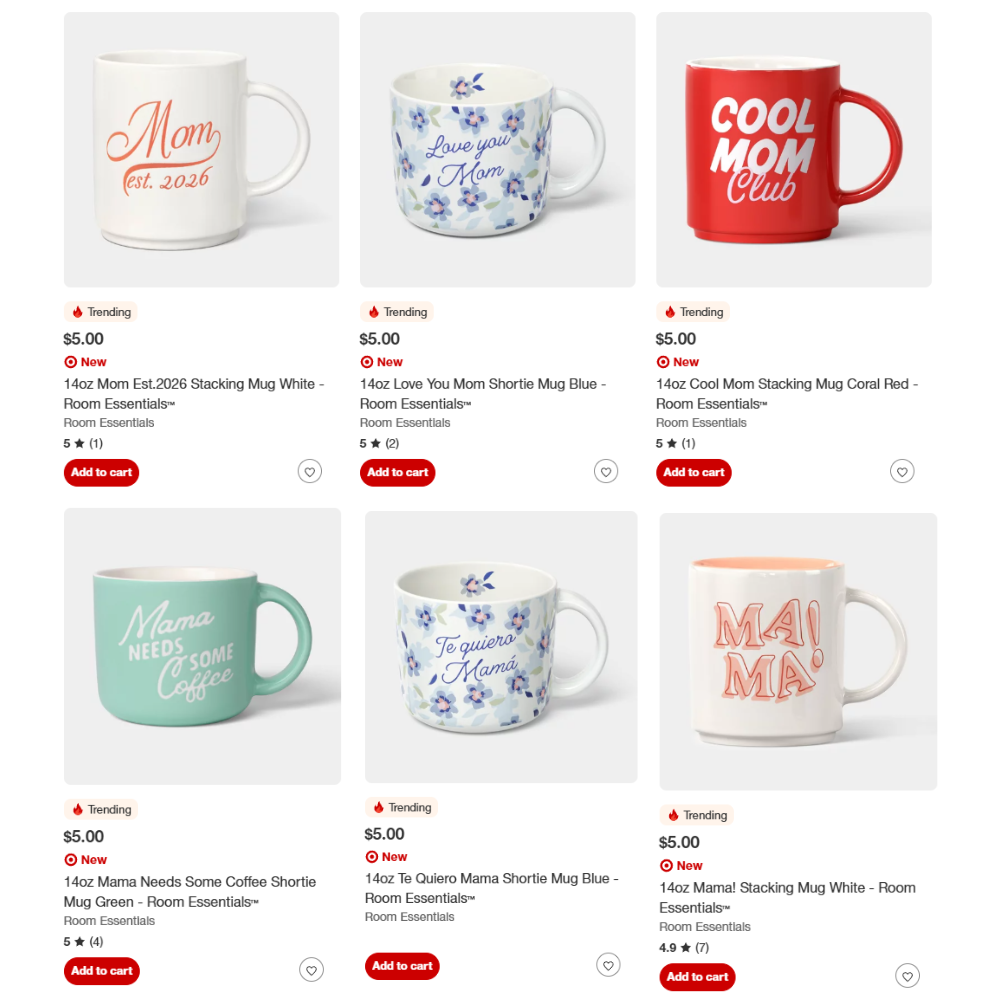View the 4.9 star rating with 7 reviews
Image resolution: width=1000 pixels, height=1000 pixels.
click(686, 946)
